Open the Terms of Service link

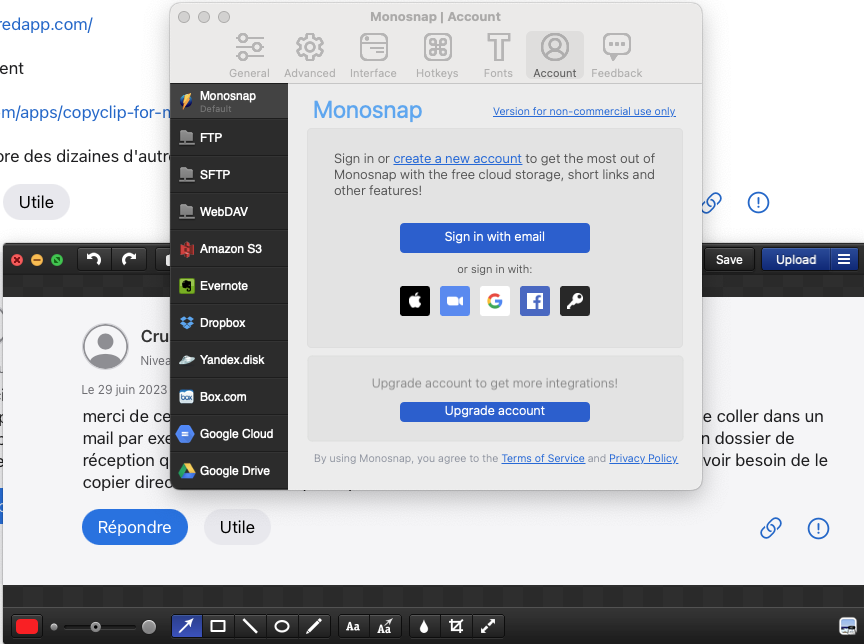543,458
